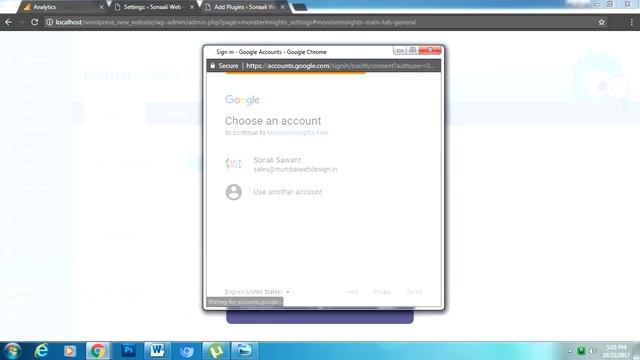Reload the main browser page
Viewport: 640px width, 360px height.
tap(35, 22)
